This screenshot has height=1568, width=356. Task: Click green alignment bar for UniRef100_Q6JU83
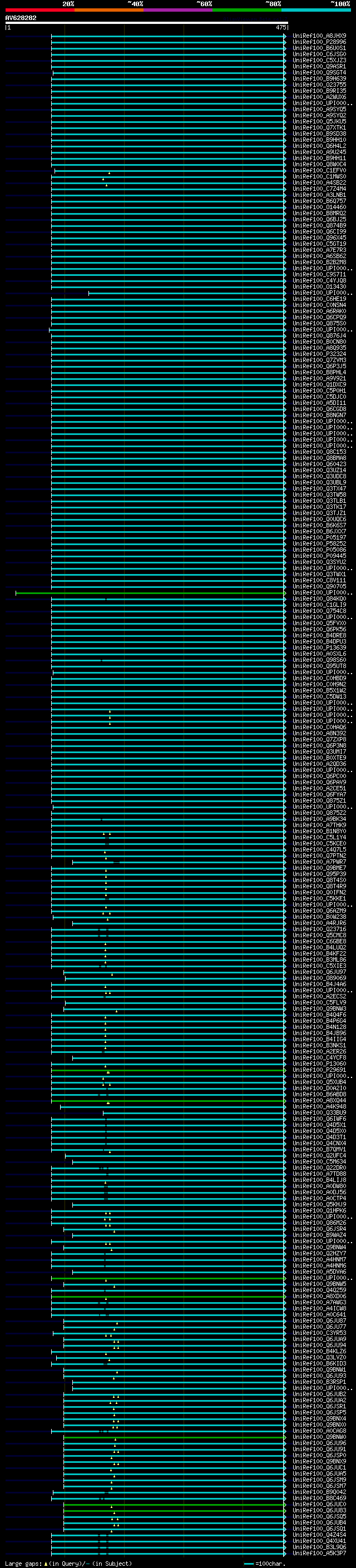click(175, 1510)
